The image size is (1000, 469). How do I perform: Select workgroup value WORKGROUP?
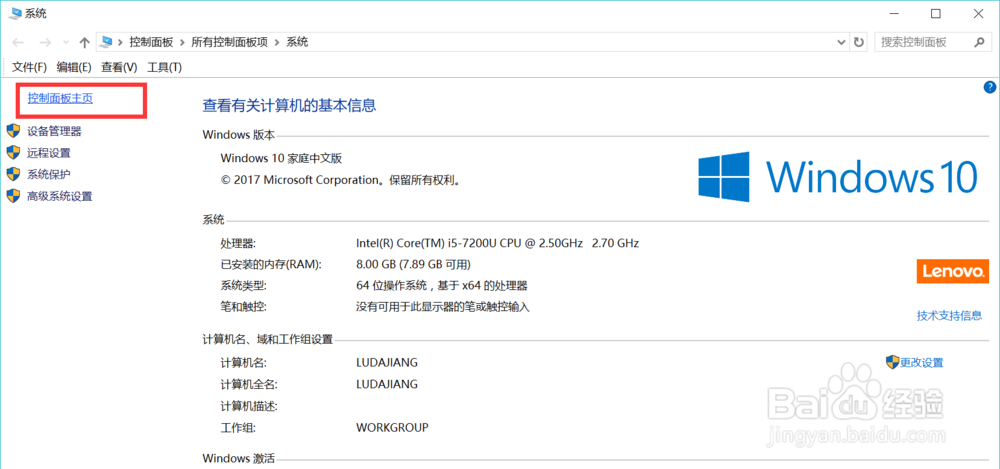tap(392, 427)
